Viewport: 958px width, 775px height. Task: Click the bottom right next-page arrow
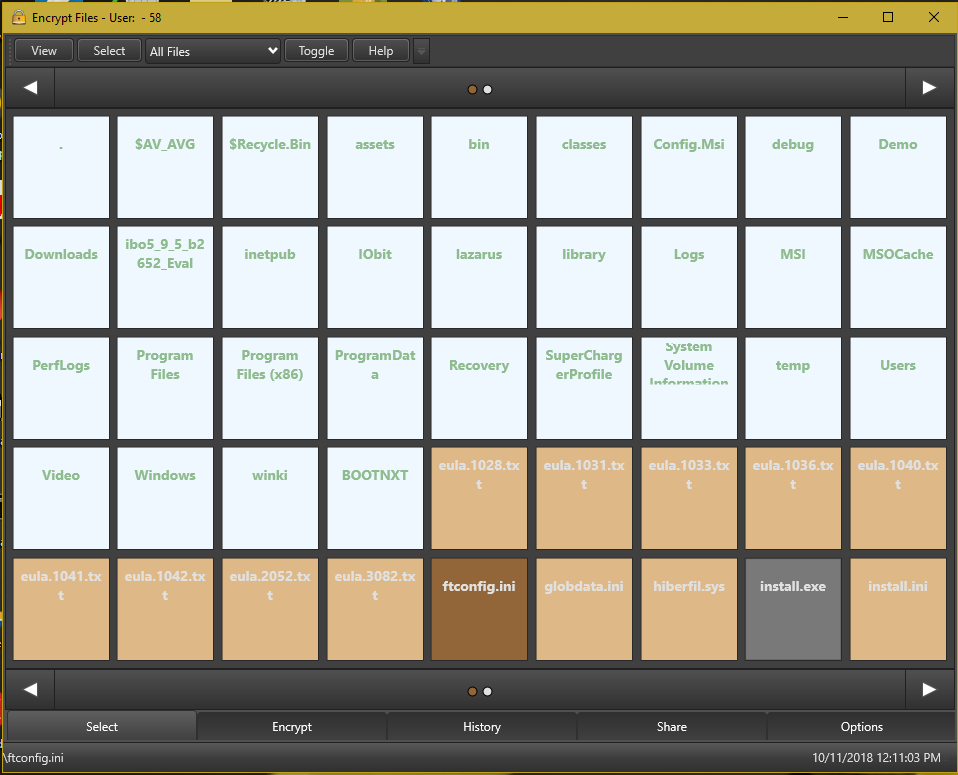tap(929, 689)
